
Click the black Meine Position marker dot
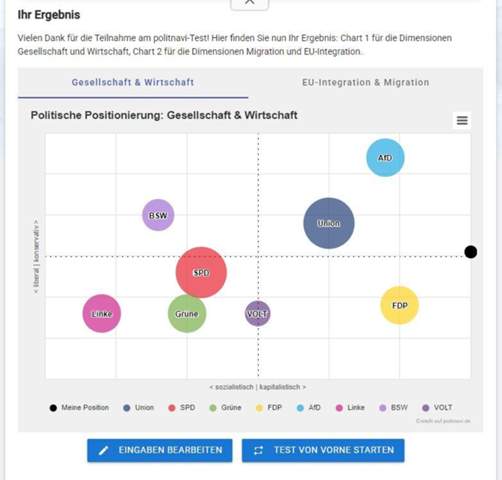pos(471,252)
